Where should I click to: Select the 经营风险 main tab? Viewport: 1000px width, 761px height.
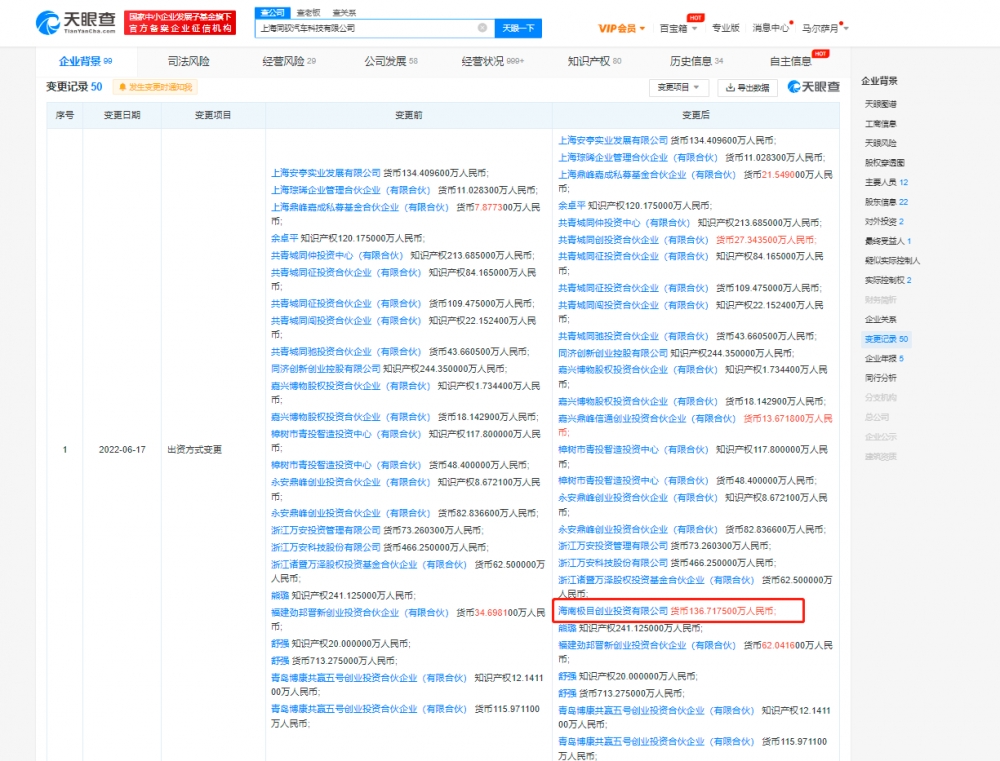click(289, 61)
